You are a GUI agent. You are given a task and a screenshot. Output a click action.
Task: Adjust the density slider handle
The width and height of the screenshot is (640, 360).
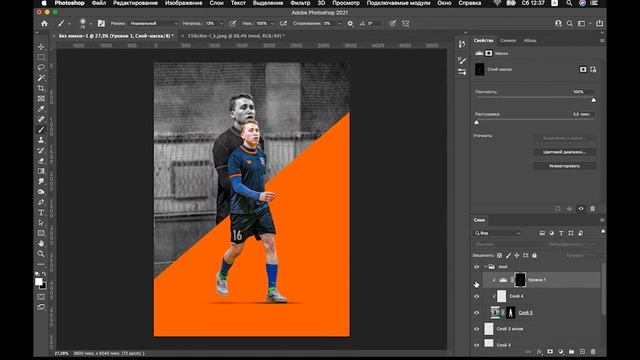coord(593,100)
